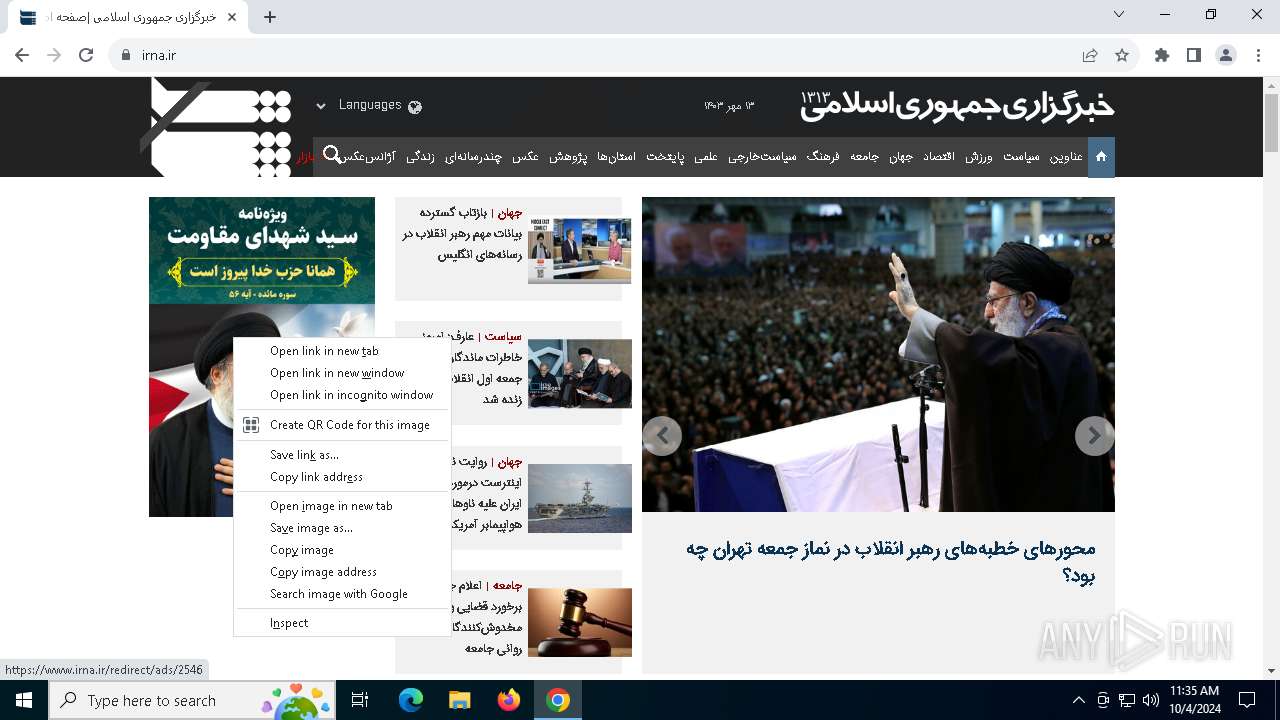
Task: Open a new tab with the plus button
Action: pyautogui.click(x=270, y=17)
